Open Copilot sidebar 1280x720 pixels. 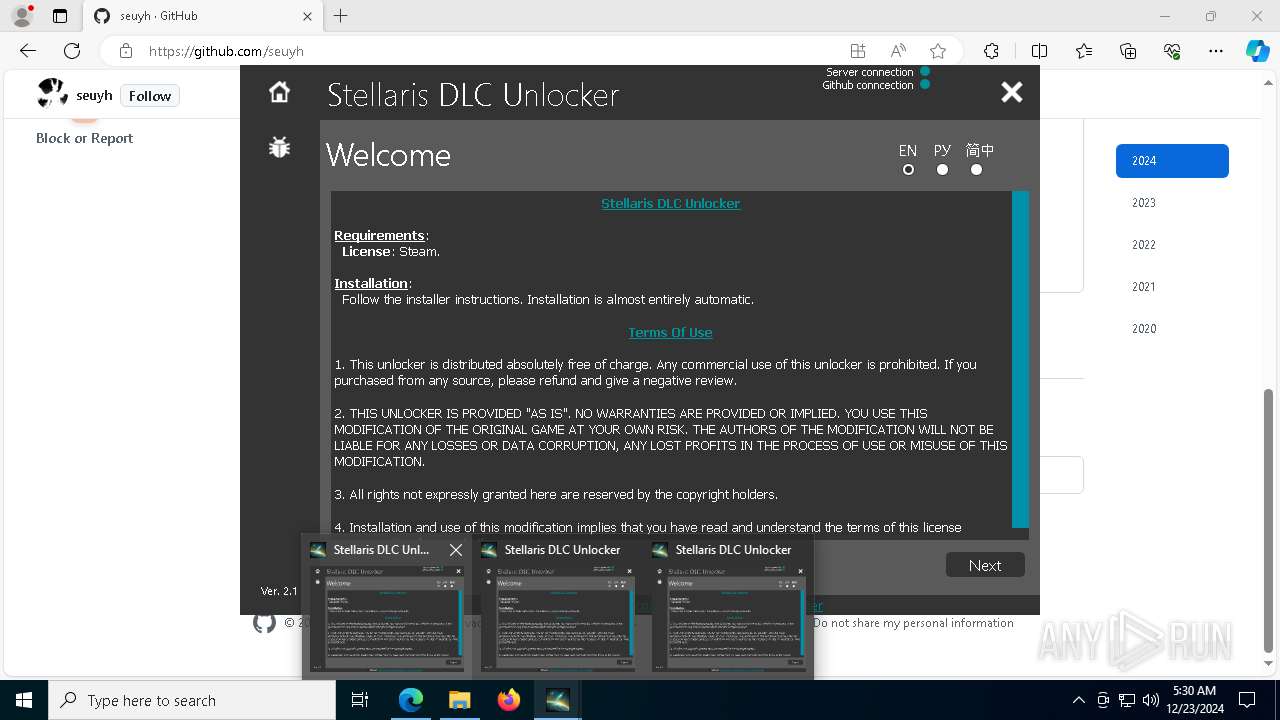[1257, 51]
